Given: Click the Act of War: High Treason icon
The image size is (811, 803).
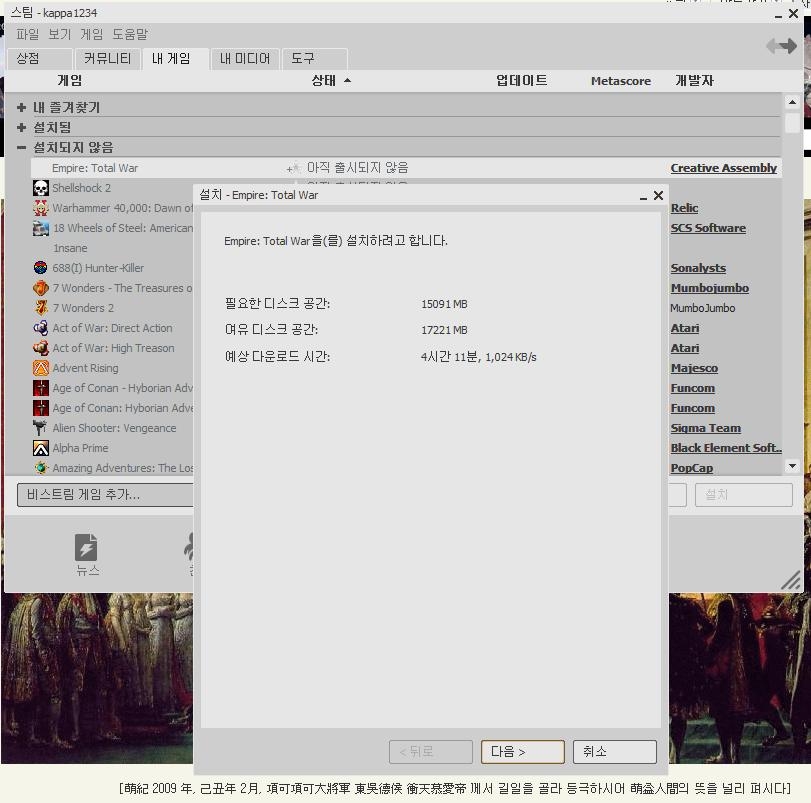Looking at the screenshot, I should 41,348.
